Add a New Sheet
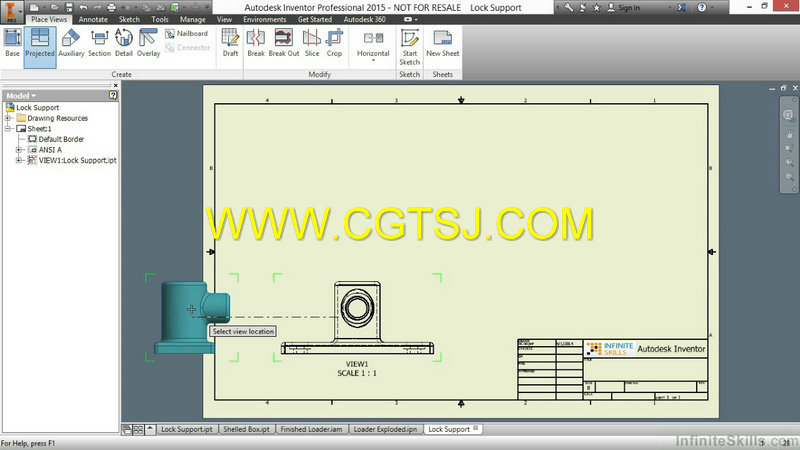 click(442, 43)
